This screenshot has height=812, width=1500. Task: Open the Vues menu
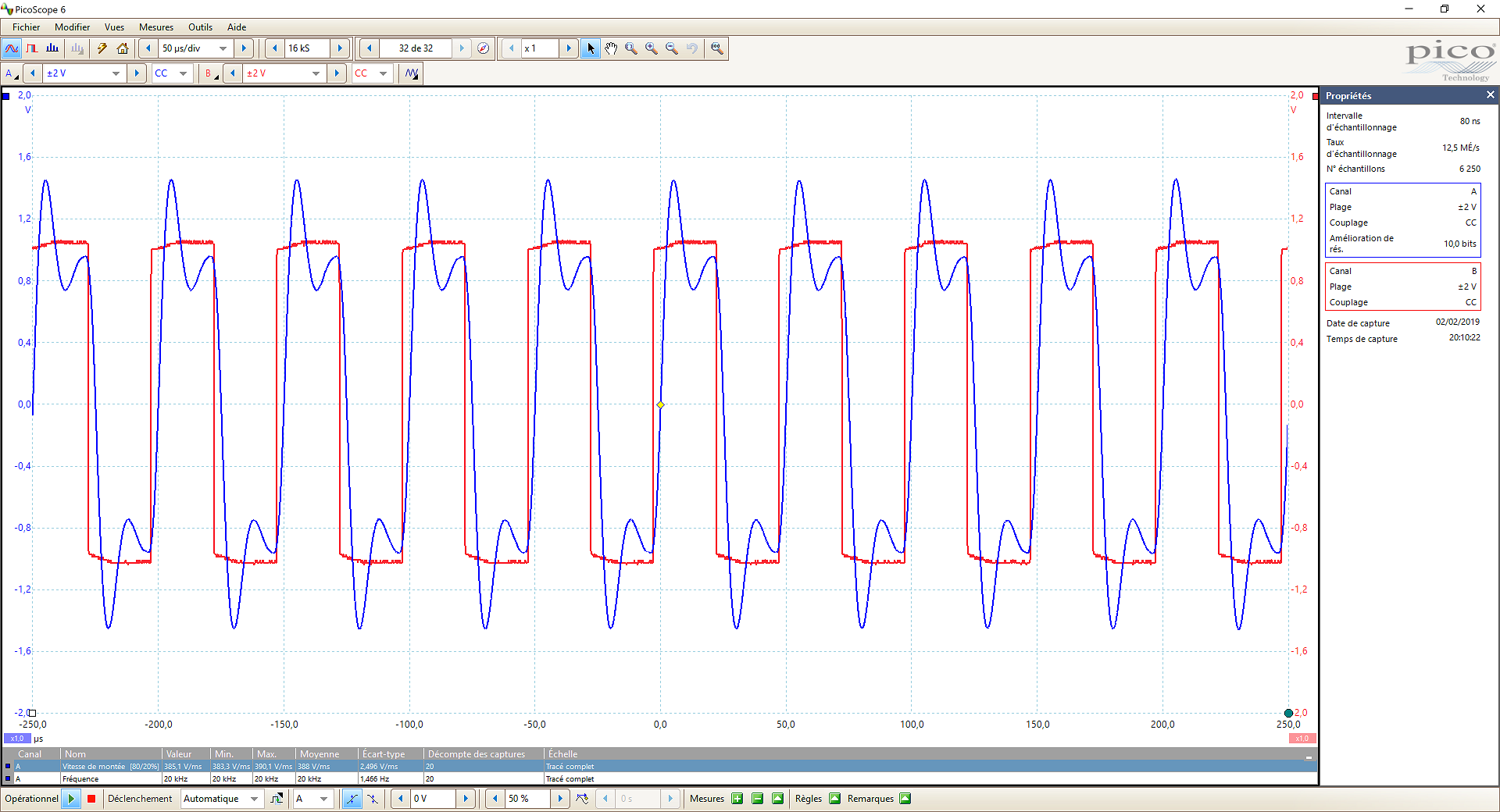(114, 27)
